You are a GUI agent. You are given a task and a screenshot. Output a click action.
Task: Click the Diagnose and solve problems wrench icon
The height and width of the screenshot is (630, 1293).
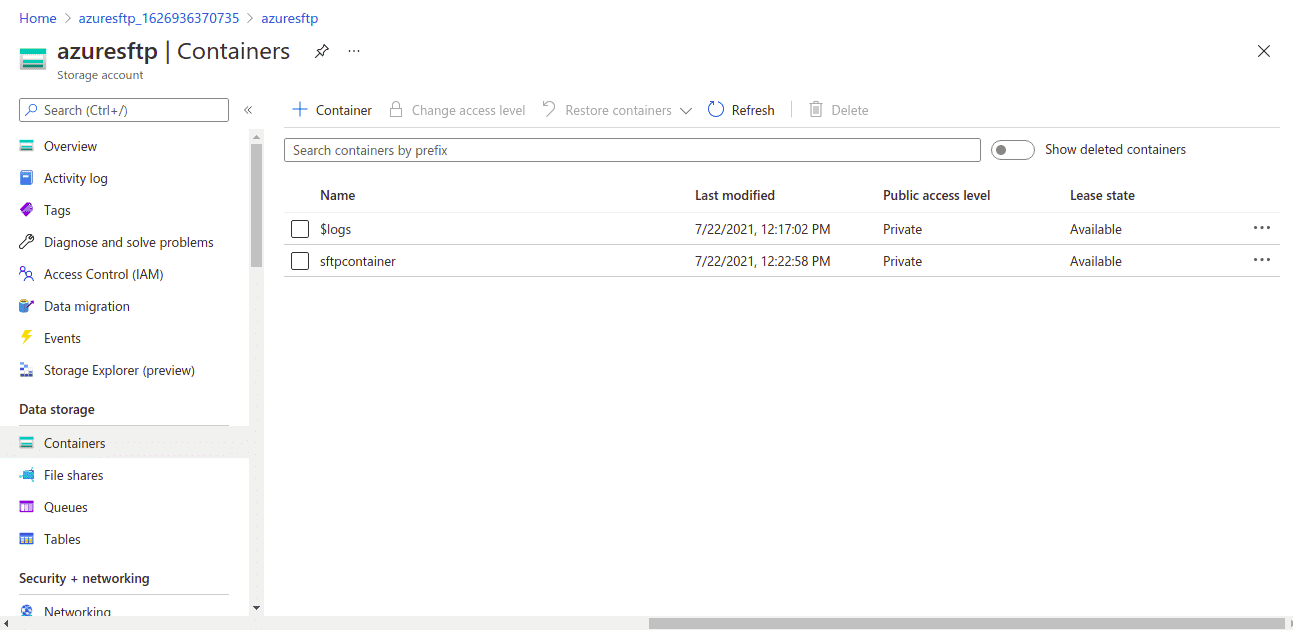[27, 242]
